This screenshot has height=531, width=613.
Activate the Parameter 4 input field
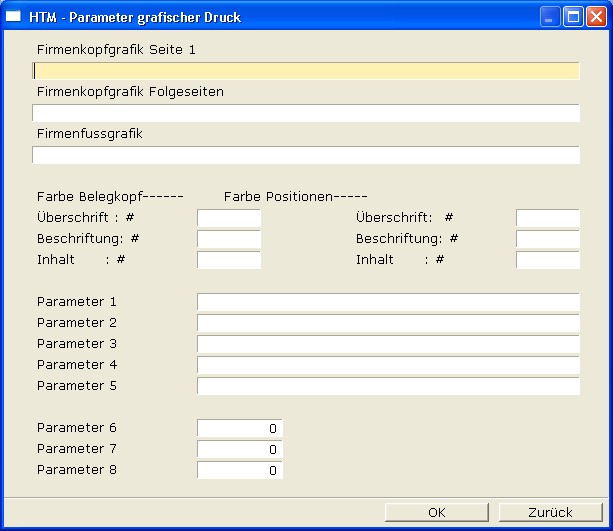pyautogui.click(x=388, y=365)
